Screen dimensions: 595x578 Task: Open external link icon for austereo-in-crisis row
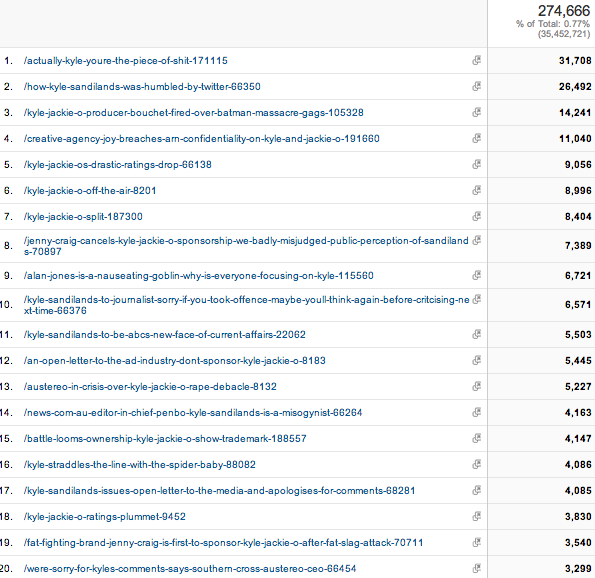coord(477,386)
